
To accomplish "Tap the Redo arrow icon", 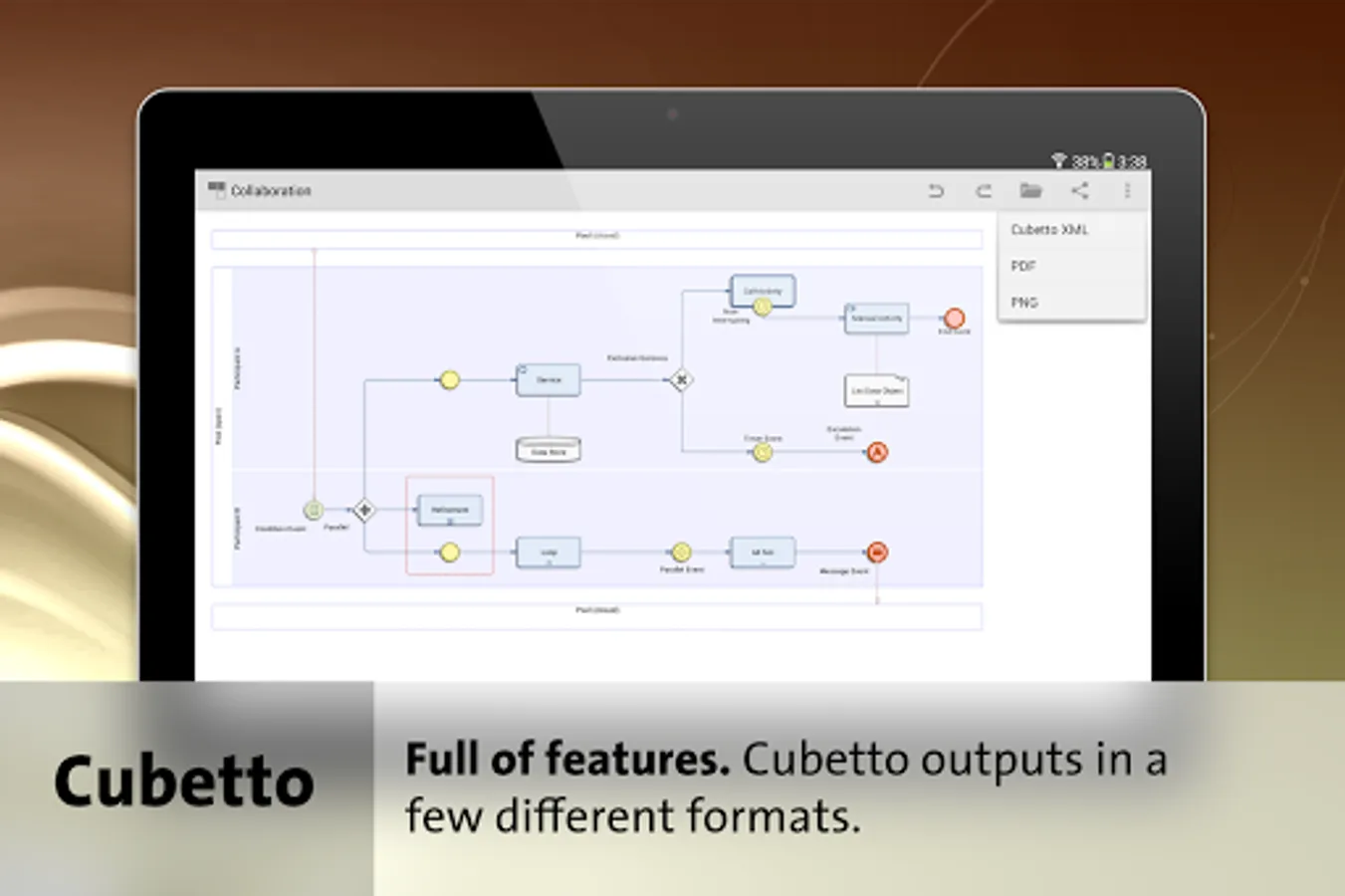I will click(x=983, y=190).
